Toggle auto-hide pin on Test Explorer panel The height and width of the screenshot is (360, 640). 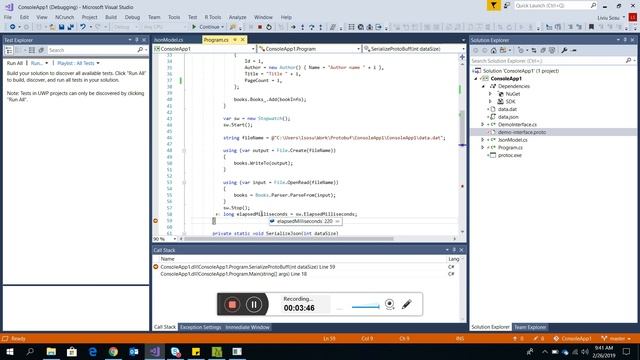tap(137, 40)
